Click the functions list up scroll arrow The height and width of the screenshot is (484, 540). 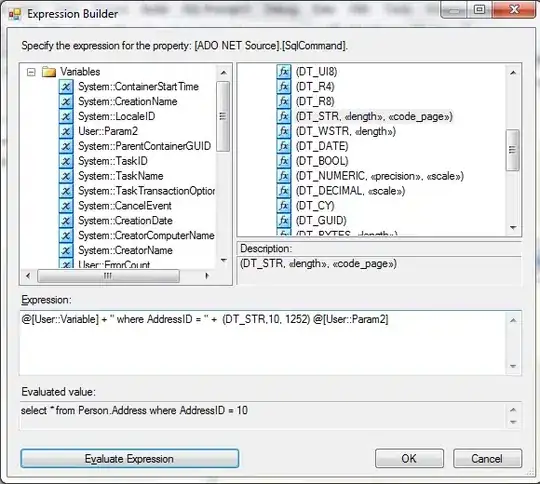coord(513,73)
